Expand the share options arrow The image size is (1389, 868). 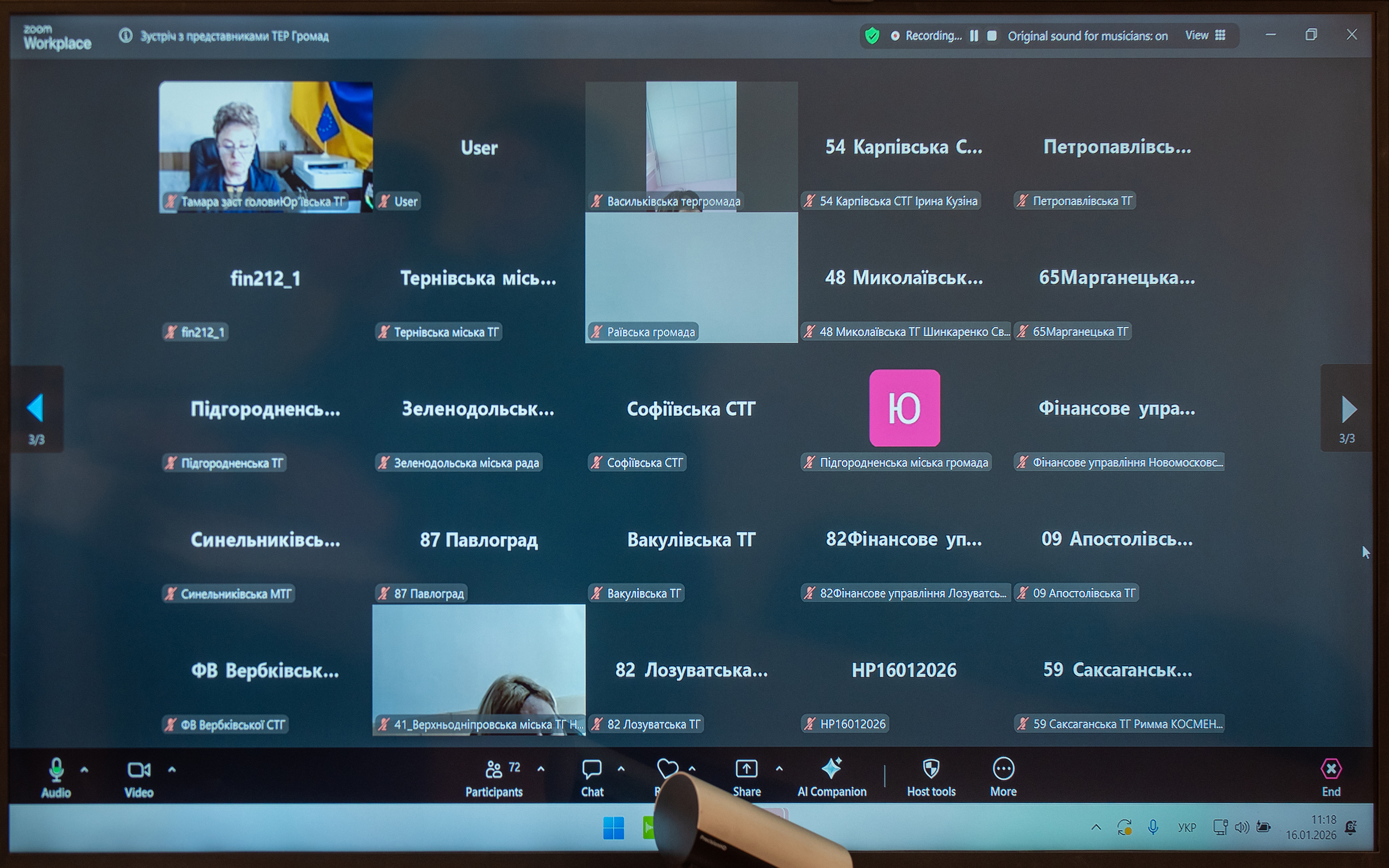(779, 769)
